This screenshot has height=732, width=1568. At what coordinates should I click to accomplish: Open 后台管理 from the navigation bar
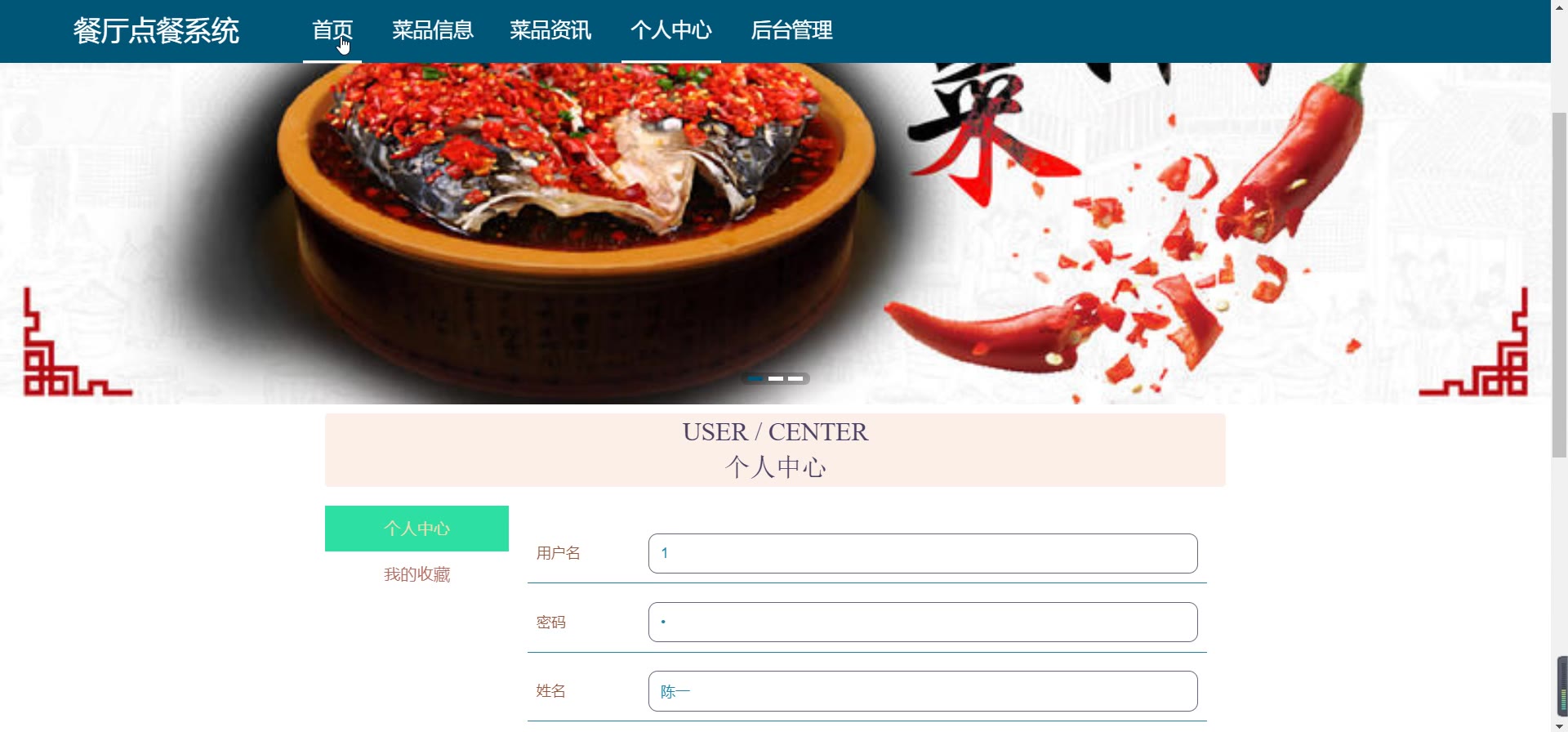pos(791,31)
